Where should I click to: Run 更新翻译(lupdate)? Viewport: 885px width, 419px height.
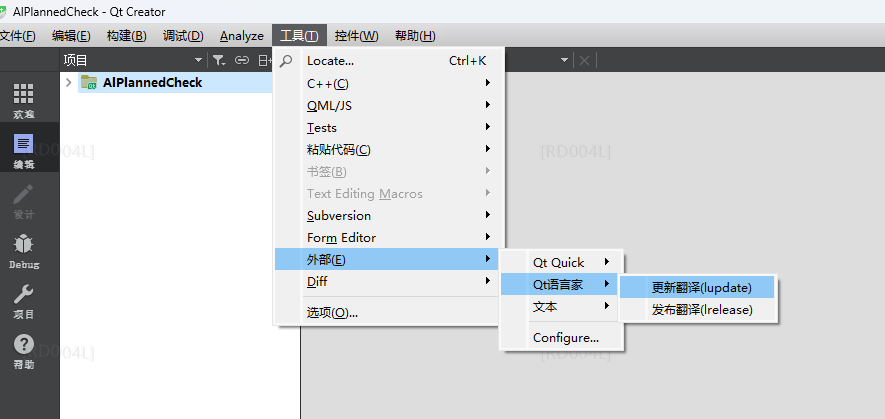click(698, 287)
